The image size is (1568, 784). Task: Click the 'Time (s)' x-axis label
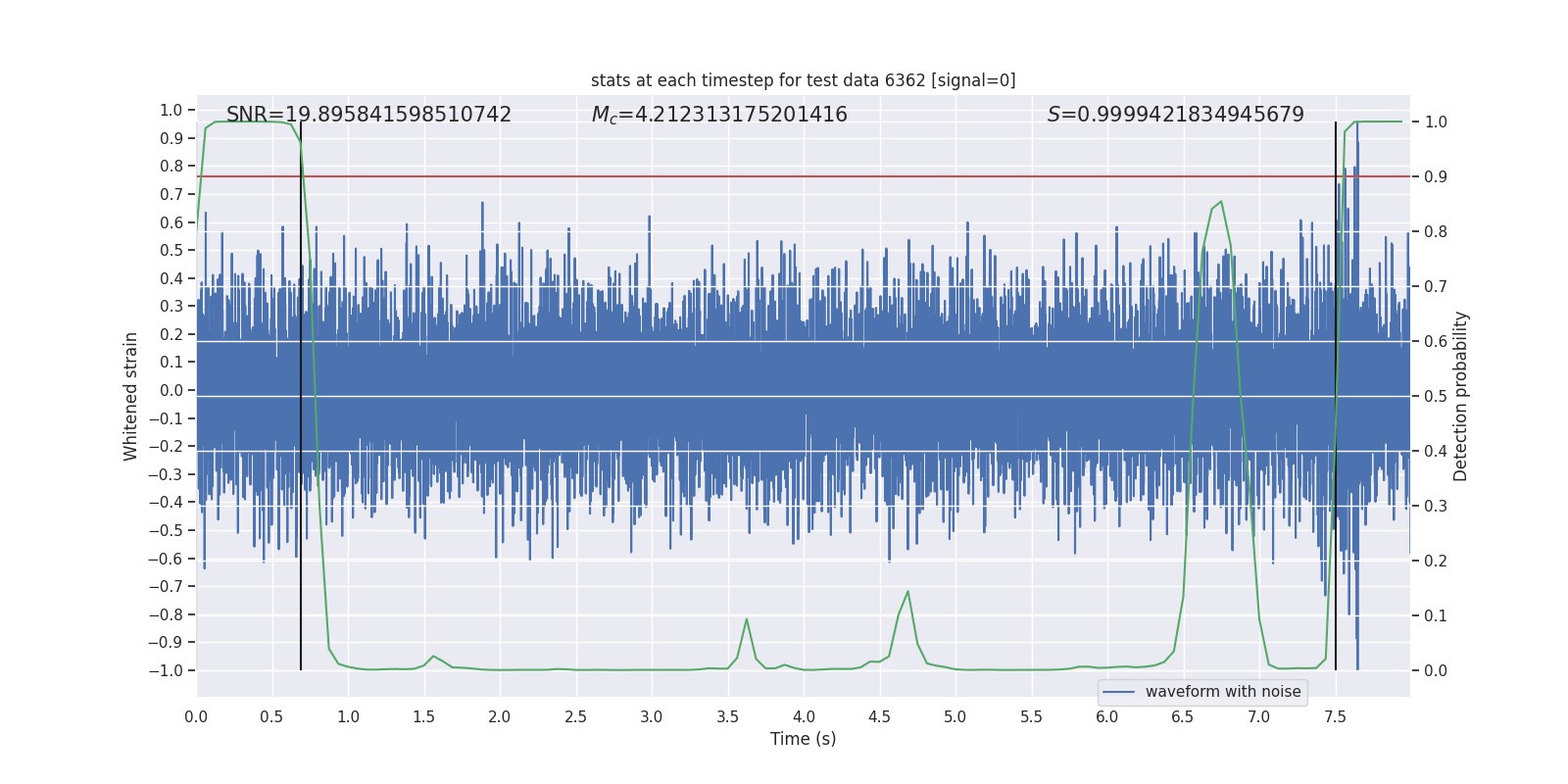click(803, 739)
